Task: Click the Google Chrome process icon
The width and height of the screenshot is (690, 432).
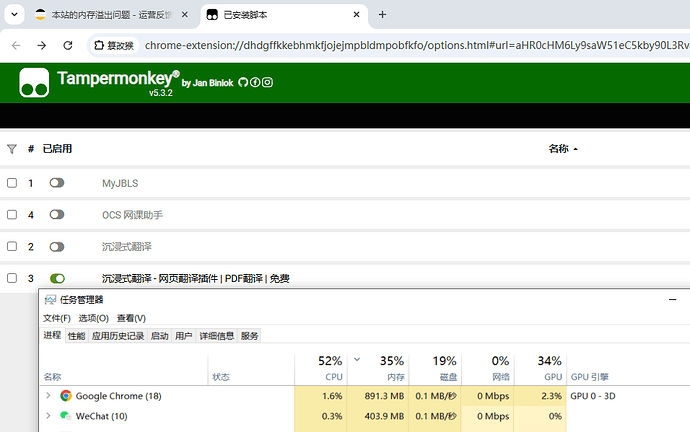Action: pos(66,395)
